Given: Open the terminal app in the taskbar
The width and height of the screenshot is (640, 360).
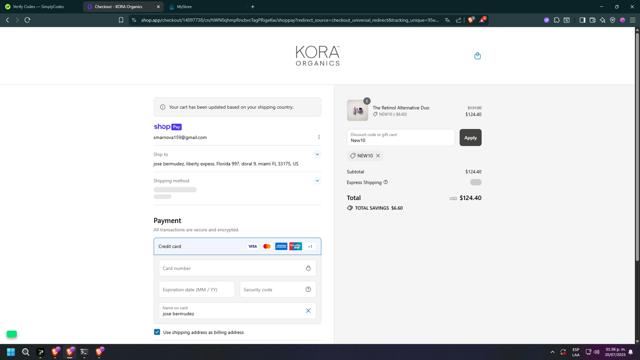Looking at the screenshot, I should click(84, 352).
